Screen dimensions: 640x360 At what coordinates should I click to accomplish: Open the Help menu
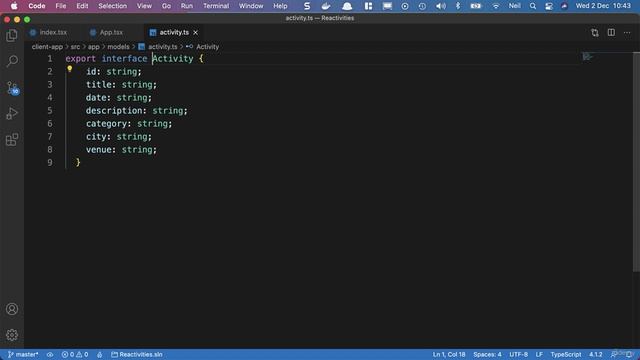[280, 6]
